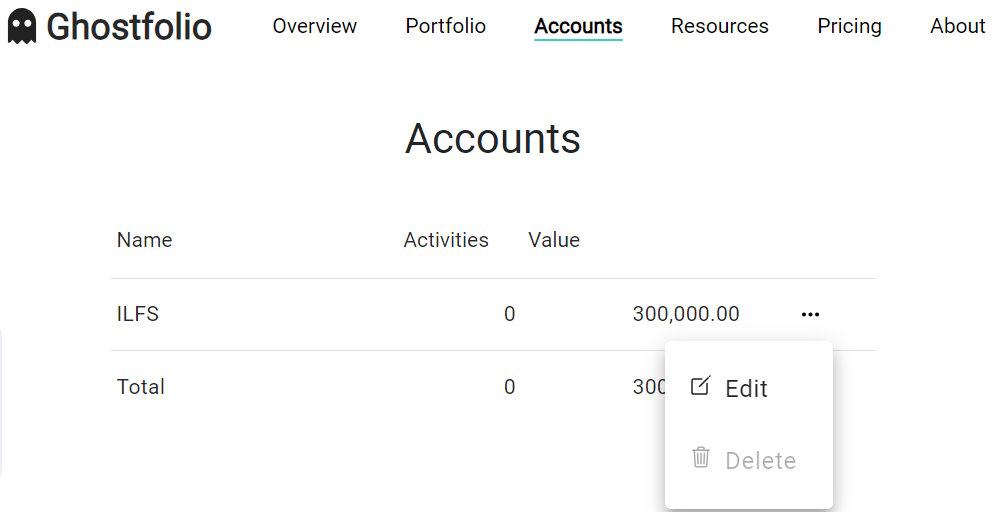The height and width of the screenshot is (512, 1001).
Task: Navigate to the Resources page
Action: click(x=719, y=26)
